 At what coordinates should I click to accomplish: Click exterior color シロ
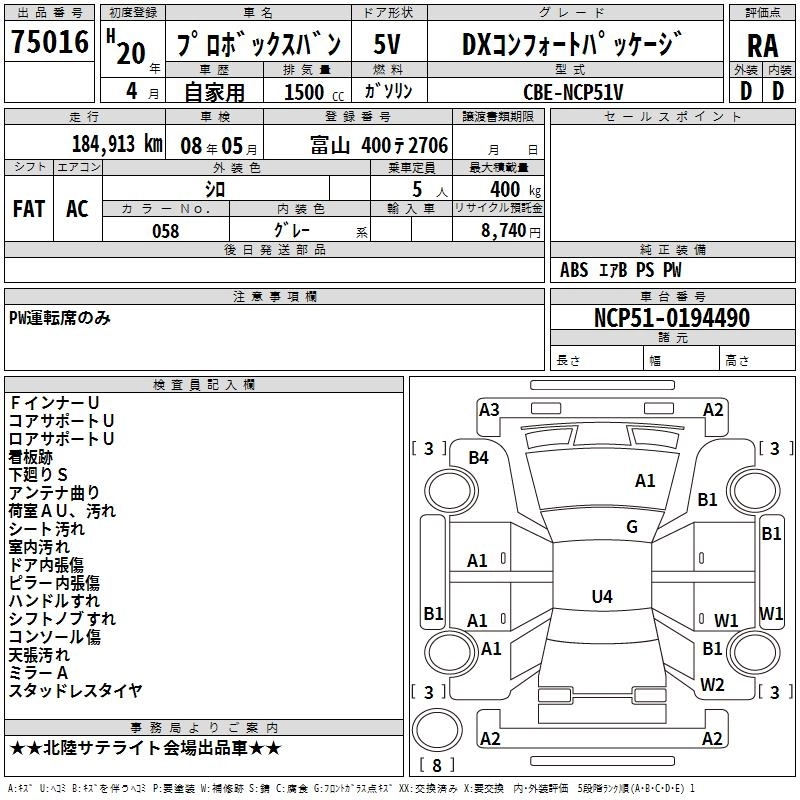click(x=215, y=189)
